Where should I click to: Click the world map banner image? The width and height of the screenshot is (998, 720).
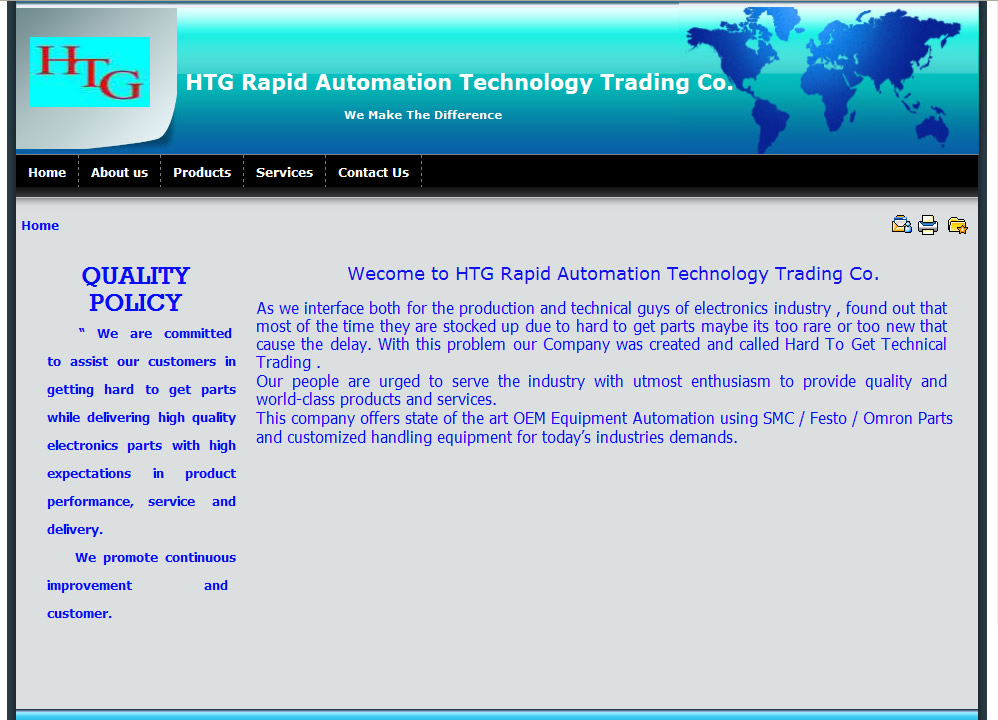824,80
